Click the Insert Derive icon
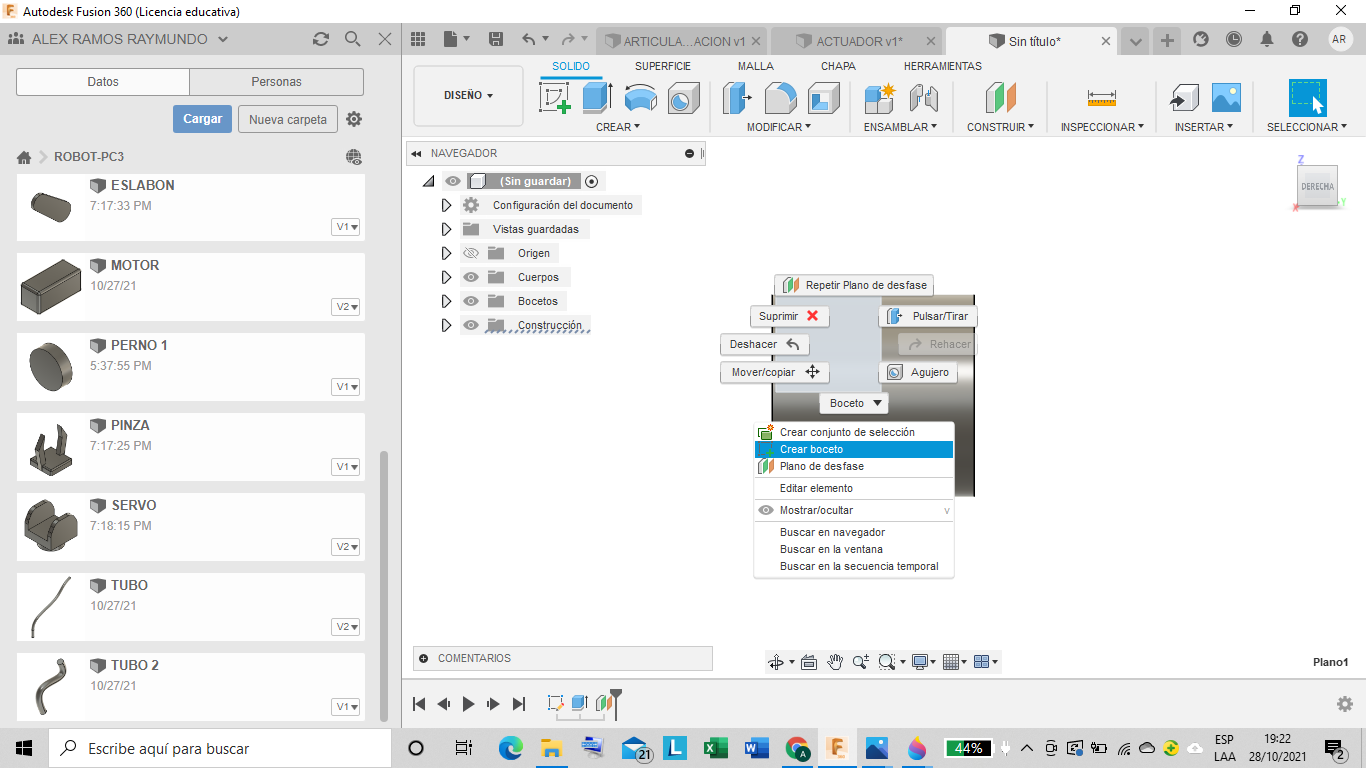The width and height of the screenshot is (1366, 768). click(1184, 98)
